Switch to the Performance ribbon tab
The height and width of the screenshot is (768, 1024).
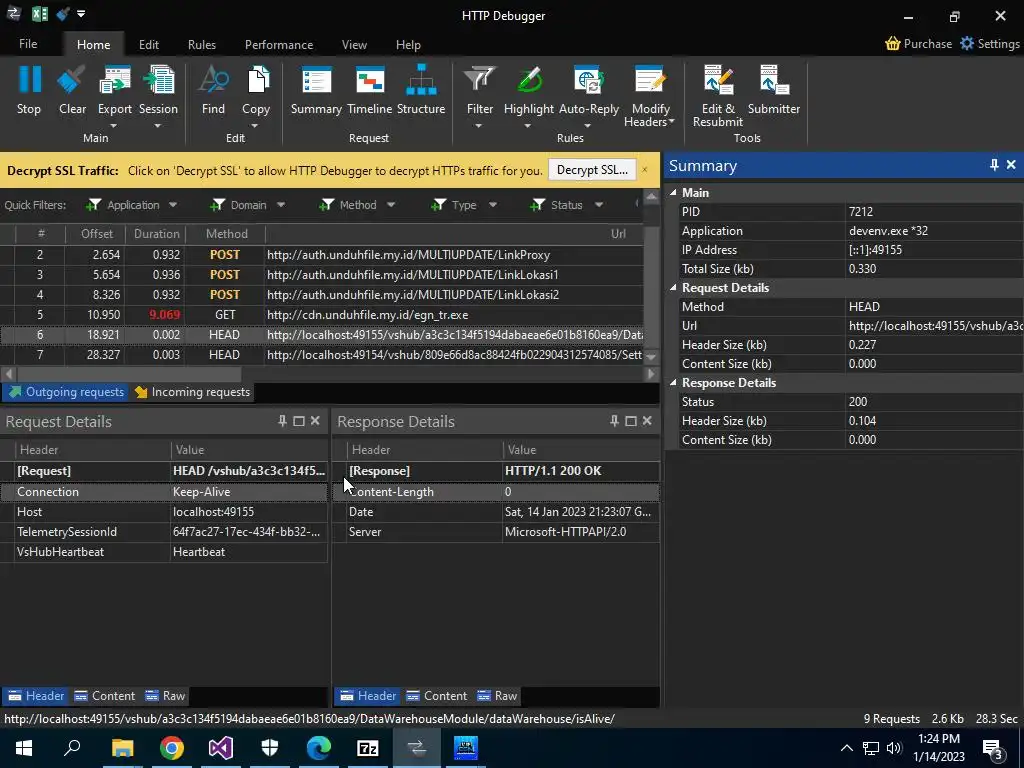[279, 44]
